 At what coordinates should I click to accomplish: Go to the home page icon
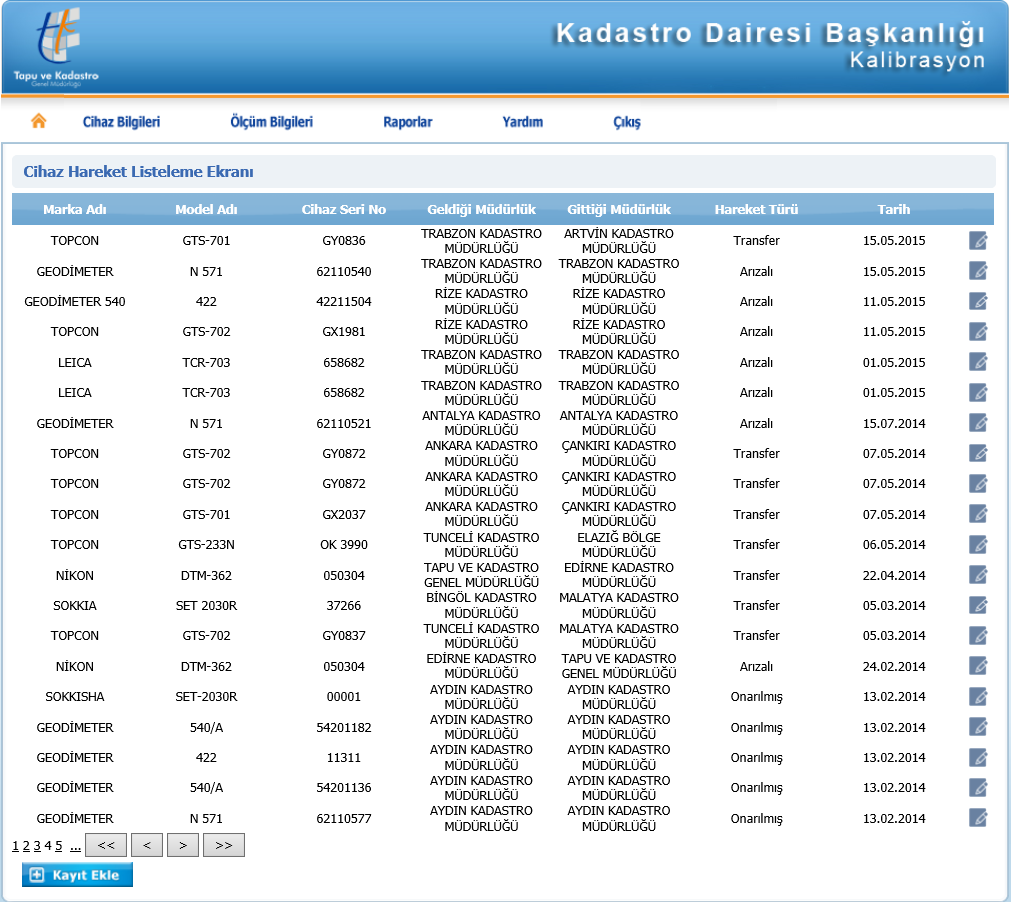[39, 121]
